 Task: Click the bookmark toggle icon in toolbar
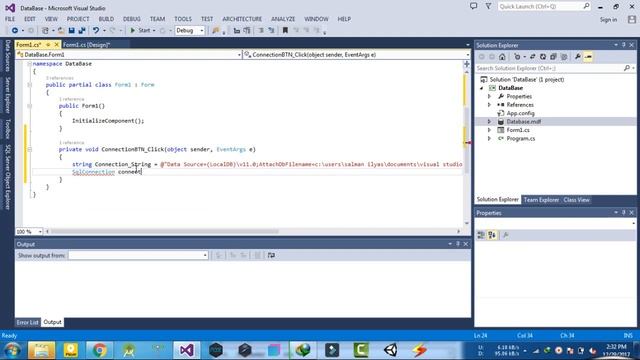click(x=285, y=31)
